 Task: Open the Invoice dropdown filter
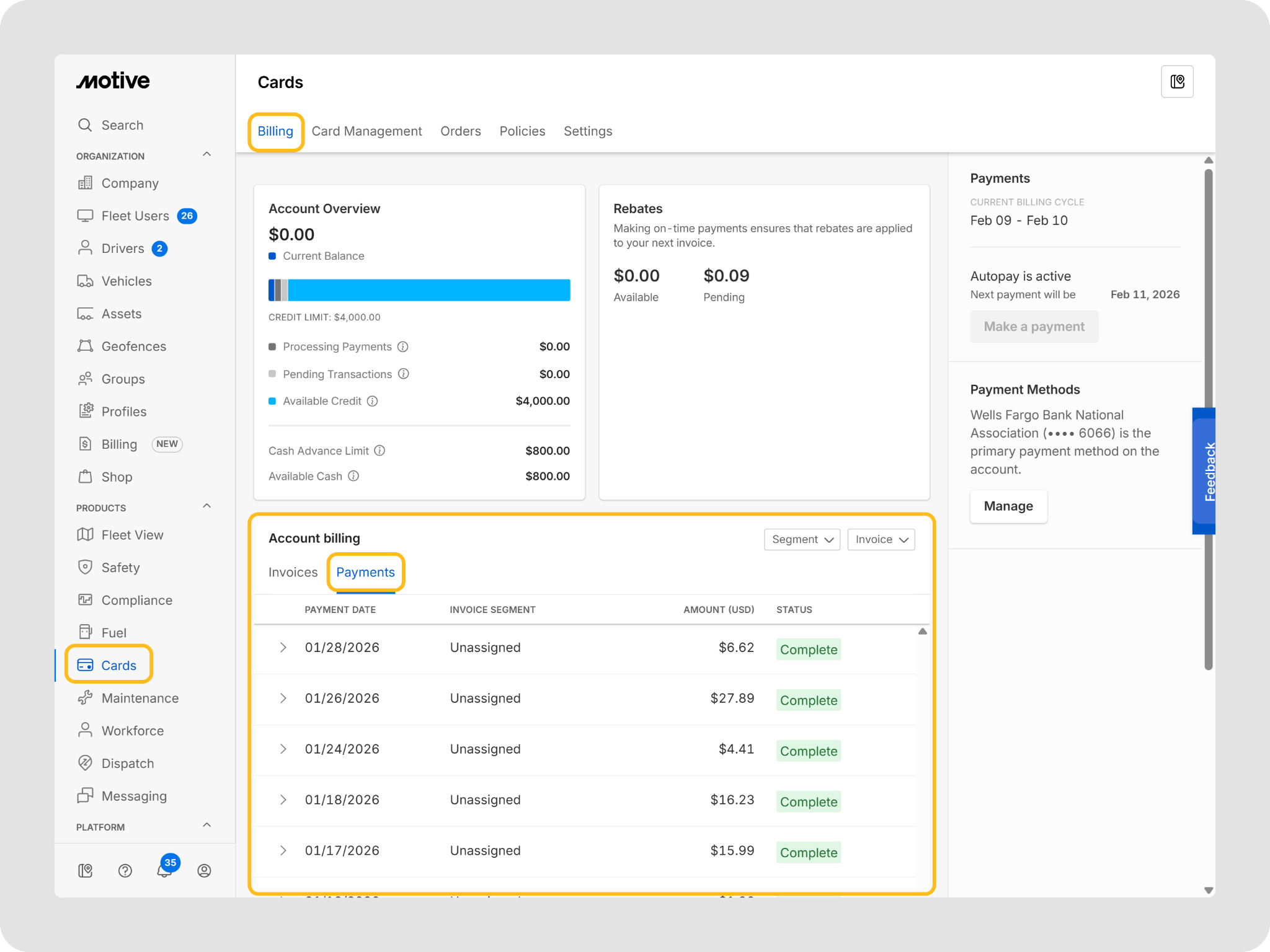(881, 539)
